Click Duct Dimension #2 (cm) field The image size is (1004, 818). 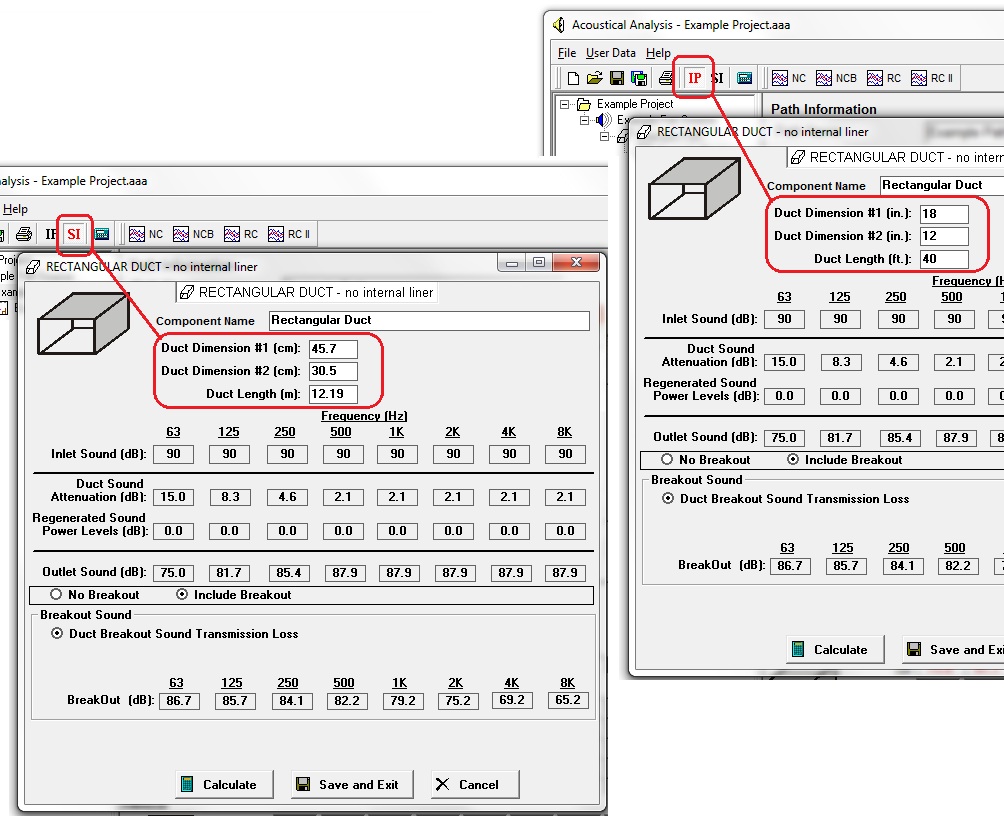[x=333, y=371]
